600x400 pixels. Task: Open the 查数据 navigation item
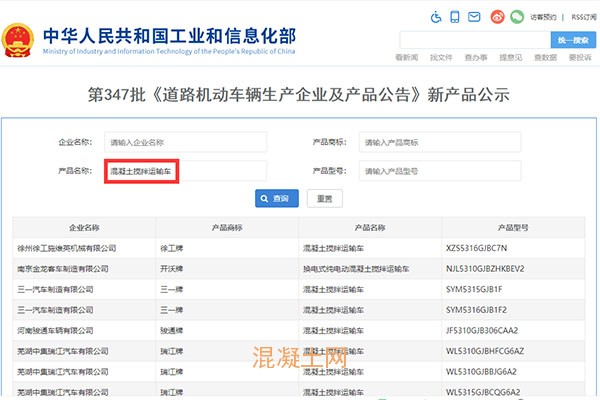tap(545, 58)
